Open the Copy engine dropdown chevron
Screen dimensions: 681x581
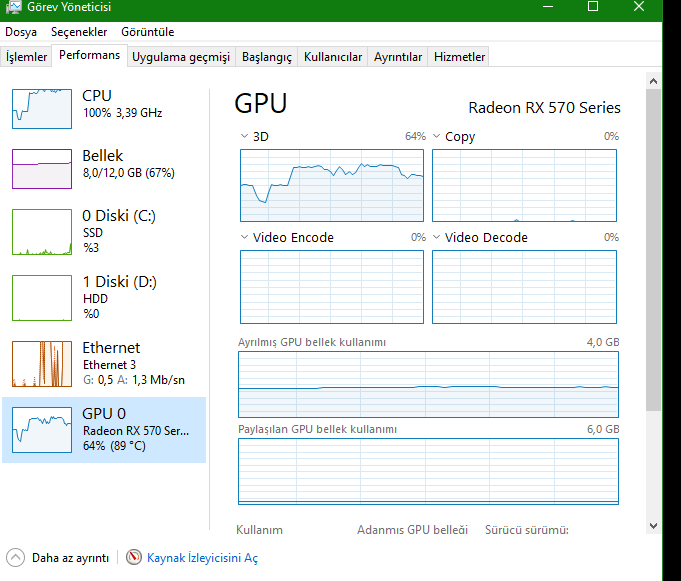(436, 136)
